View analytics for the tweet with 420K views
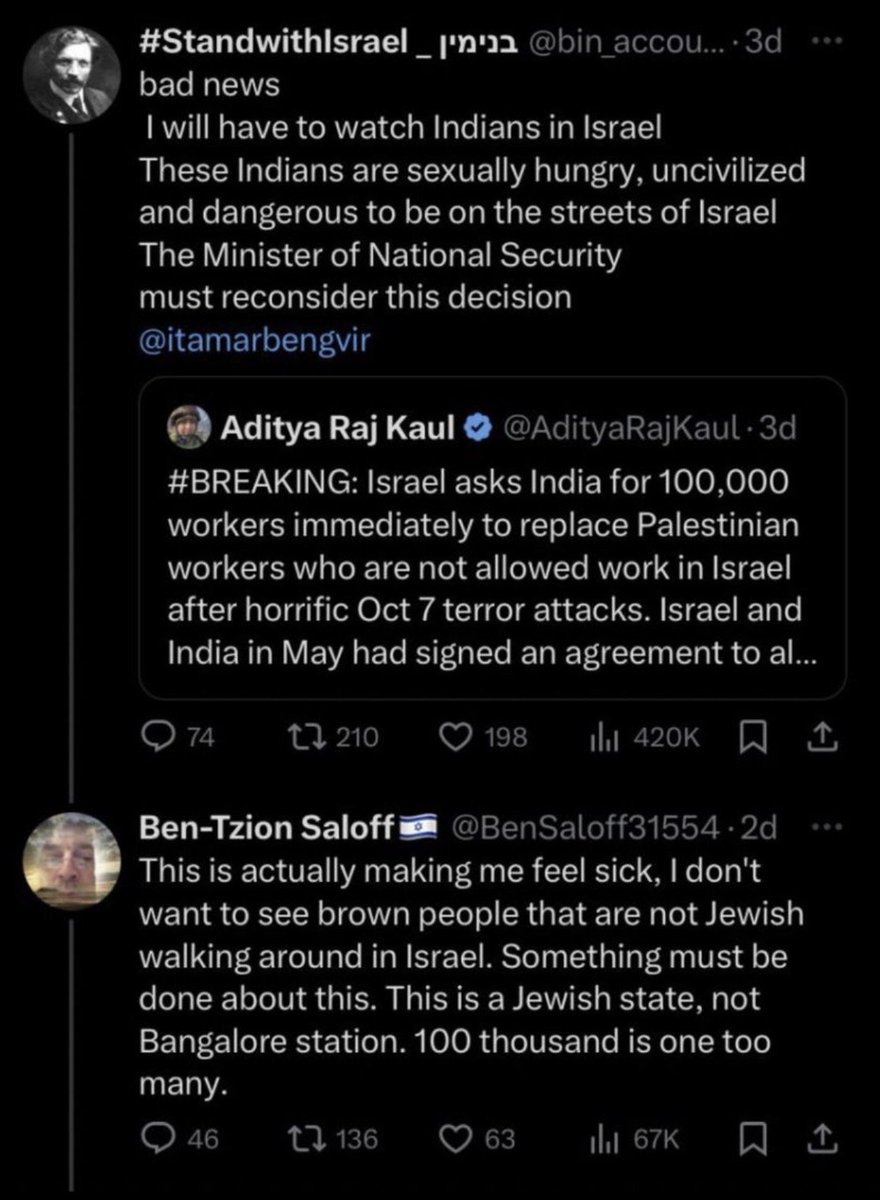Screen dimensions: 880x1200 click(x=602, y=737)
